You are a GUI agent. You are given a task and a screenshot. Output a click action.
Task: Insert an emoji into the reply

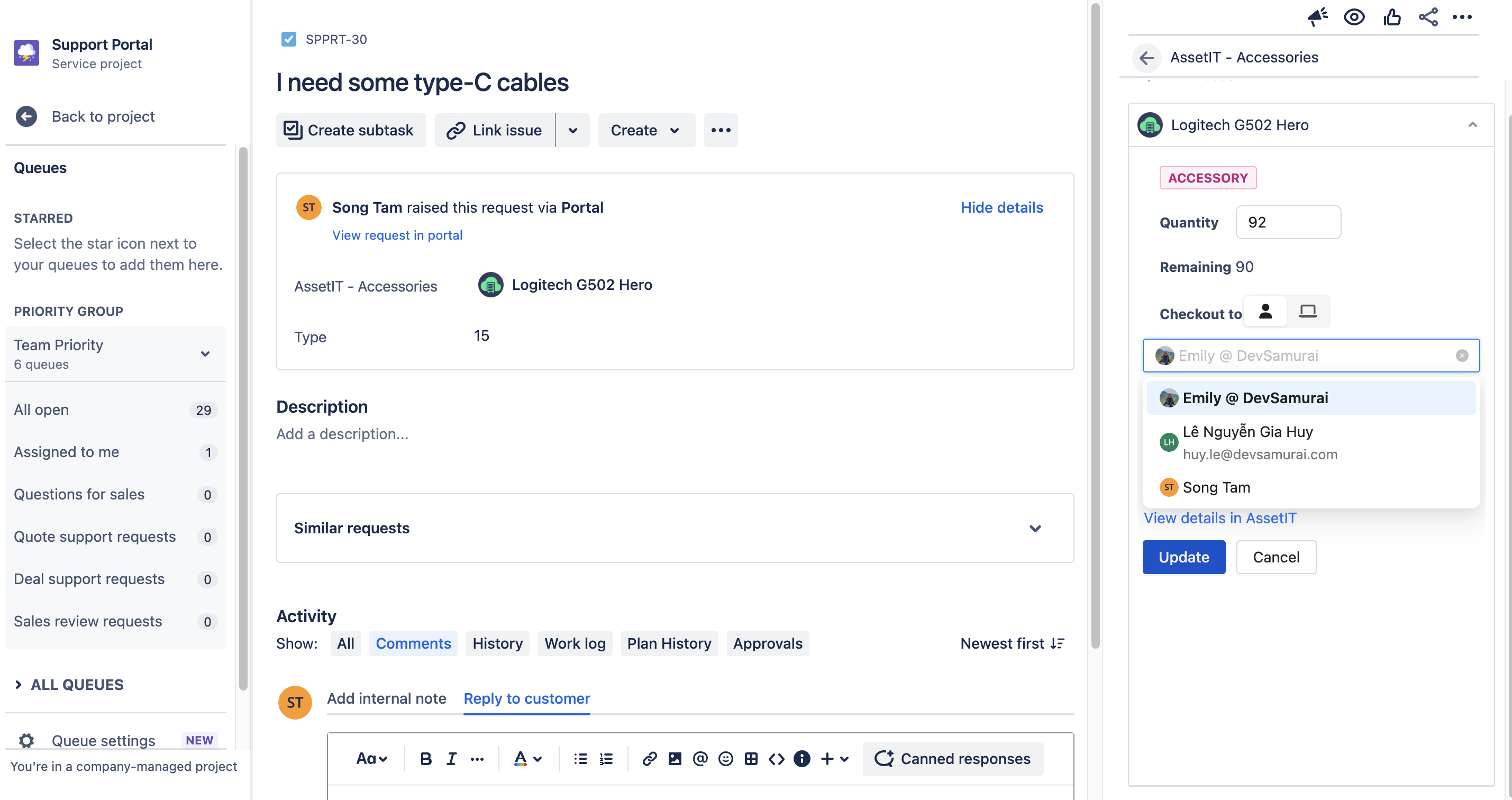[725, 758]
